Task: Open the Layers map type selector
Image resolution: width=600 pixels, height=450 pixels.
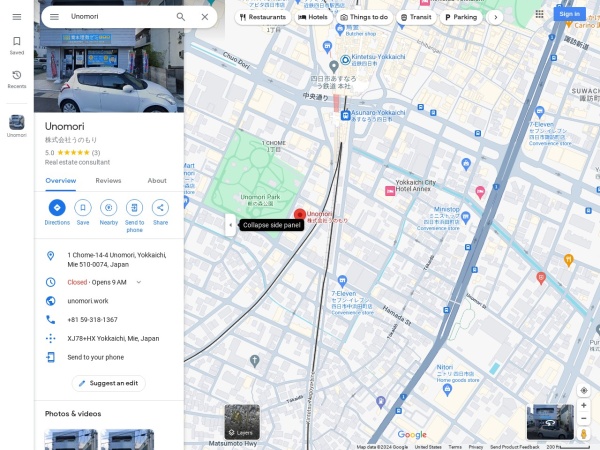Action: (x=242, y=422)
